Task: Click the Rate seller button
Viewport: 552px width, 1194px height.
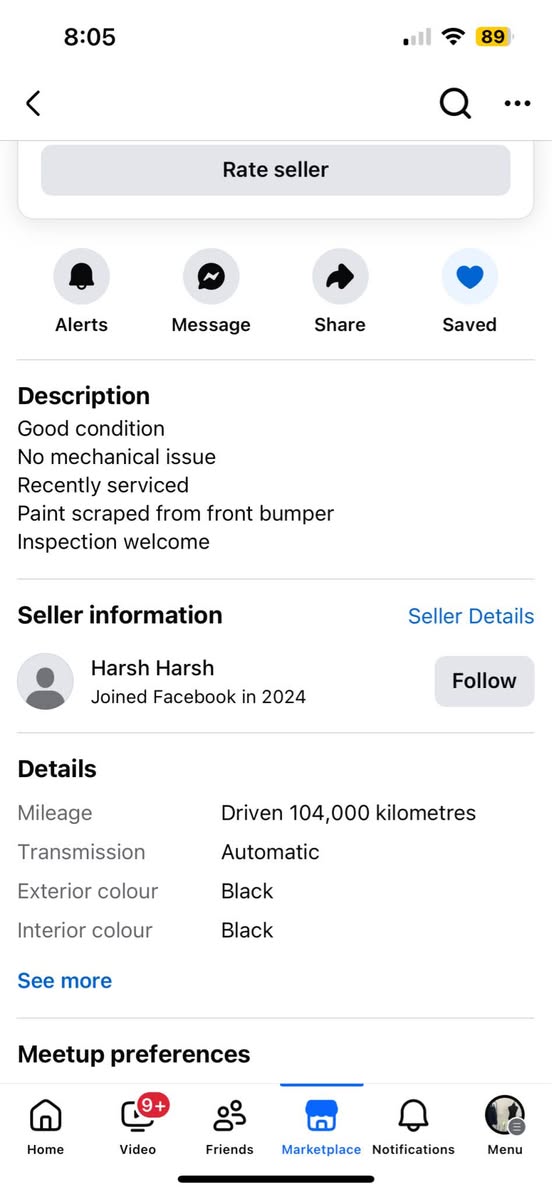Action: click(276, 170)
